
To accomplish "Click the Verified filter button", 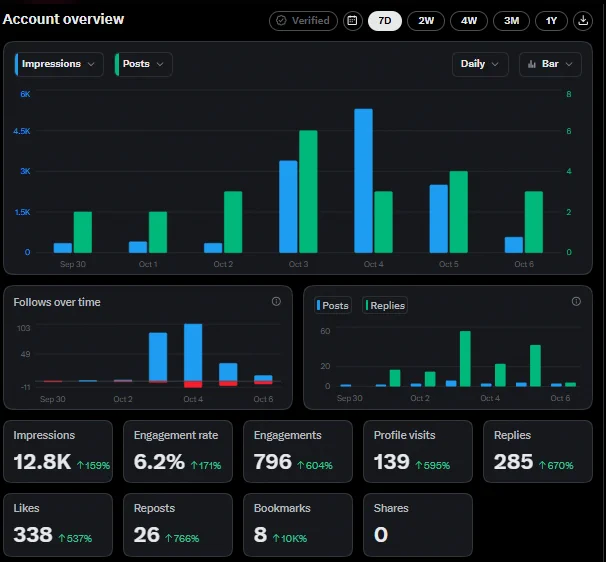I will click(x=303, y=20).
